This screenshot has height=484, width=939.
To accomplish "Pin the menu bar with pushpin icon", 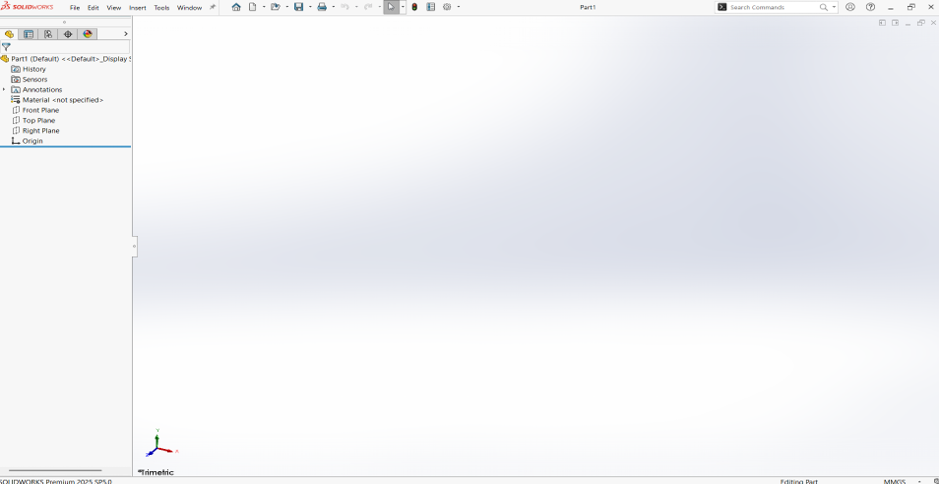I will click(213, 7).
